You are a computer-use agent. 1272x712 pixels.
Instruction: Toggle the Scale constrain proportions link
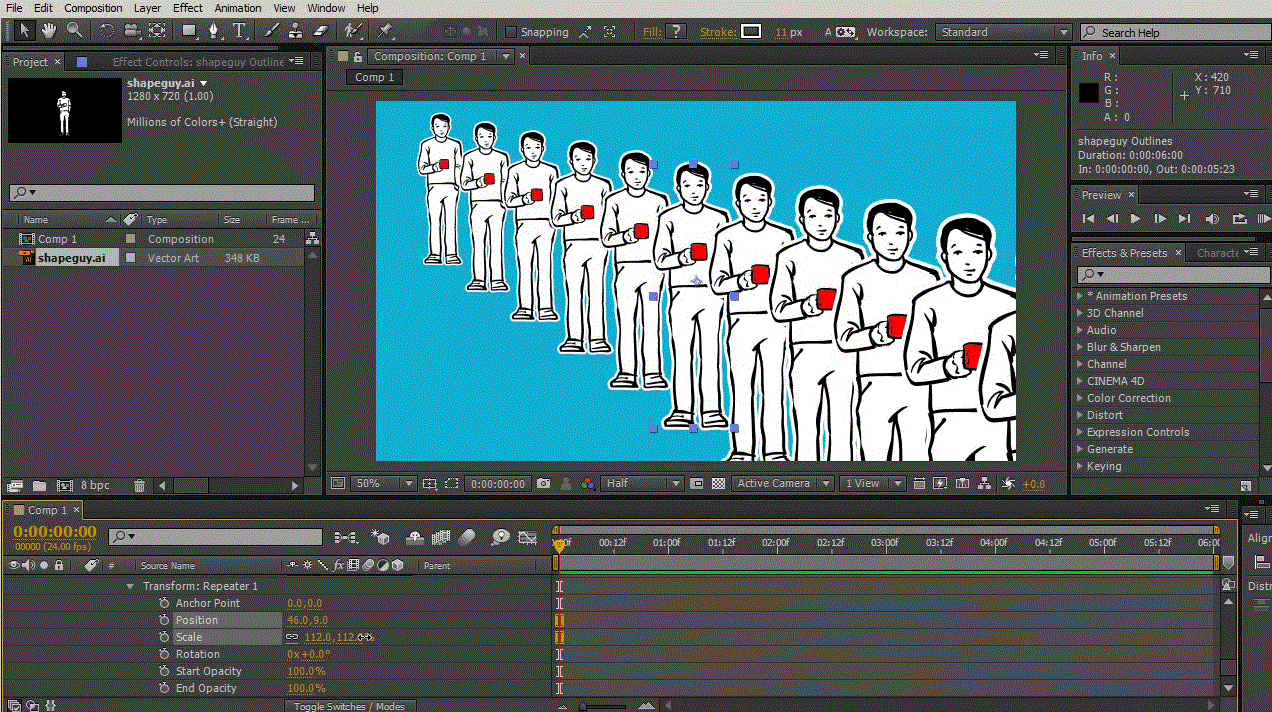(x=293, y=637)
